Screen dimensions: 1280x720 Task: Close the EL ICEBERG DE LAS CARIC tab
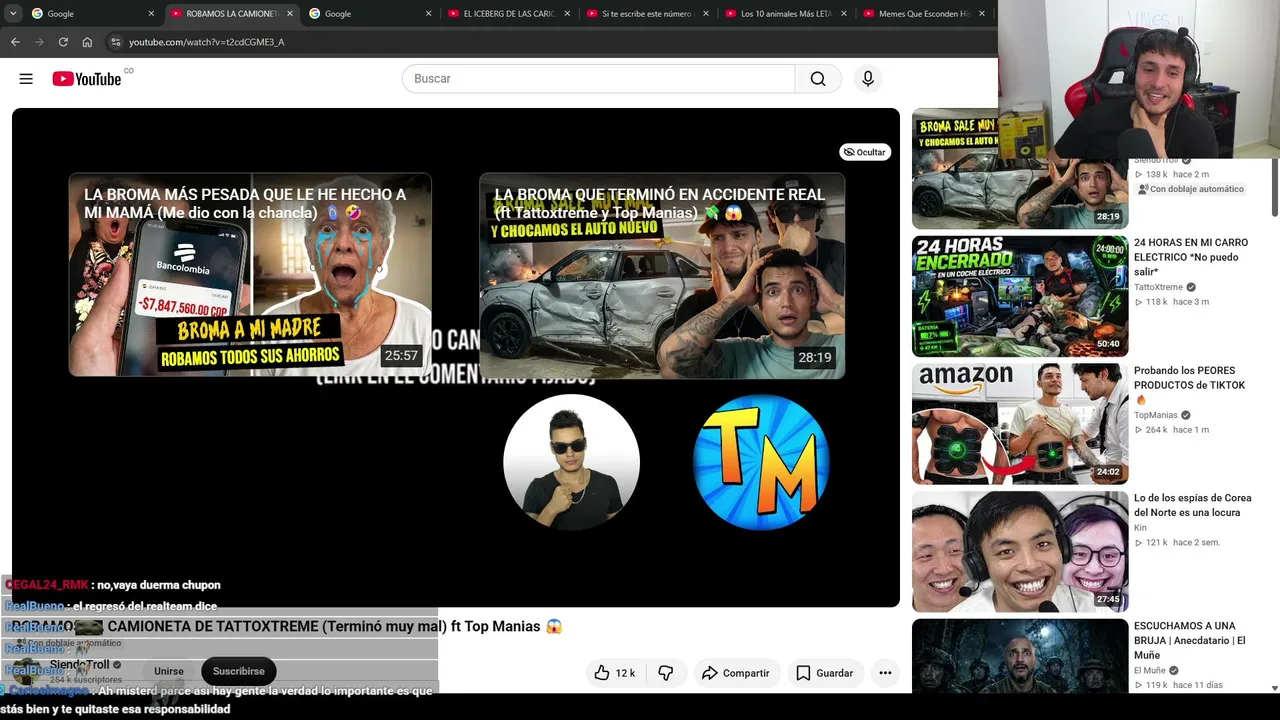(x=567, y=14)
